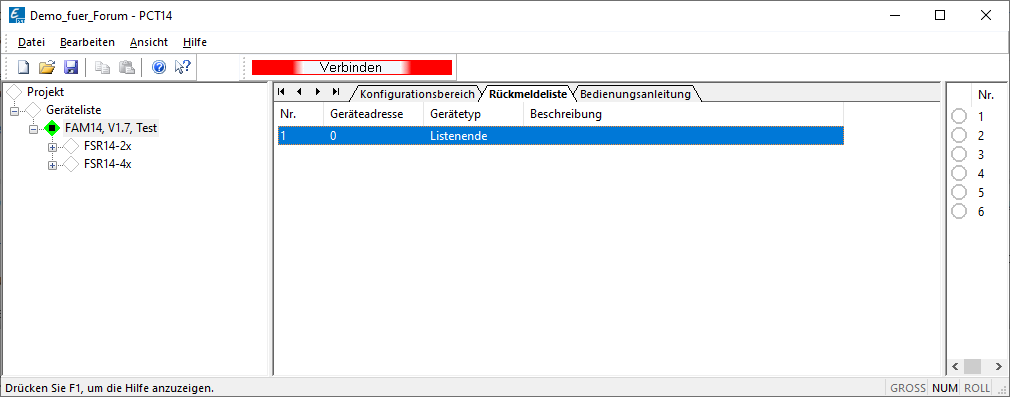Image resolution: width=1010 pixels, height=397 pixels.
Task: Open the Ansicht menu
Action: (149, 43)
